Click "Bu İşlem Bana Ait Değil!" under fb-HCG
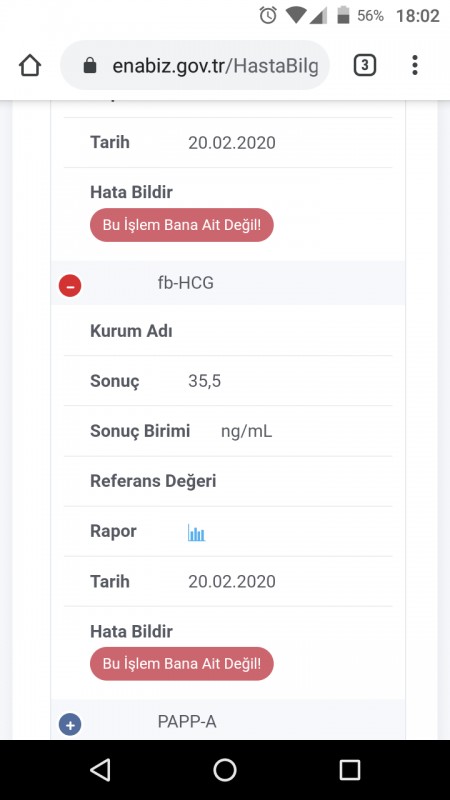 click(x=182, y=663)
